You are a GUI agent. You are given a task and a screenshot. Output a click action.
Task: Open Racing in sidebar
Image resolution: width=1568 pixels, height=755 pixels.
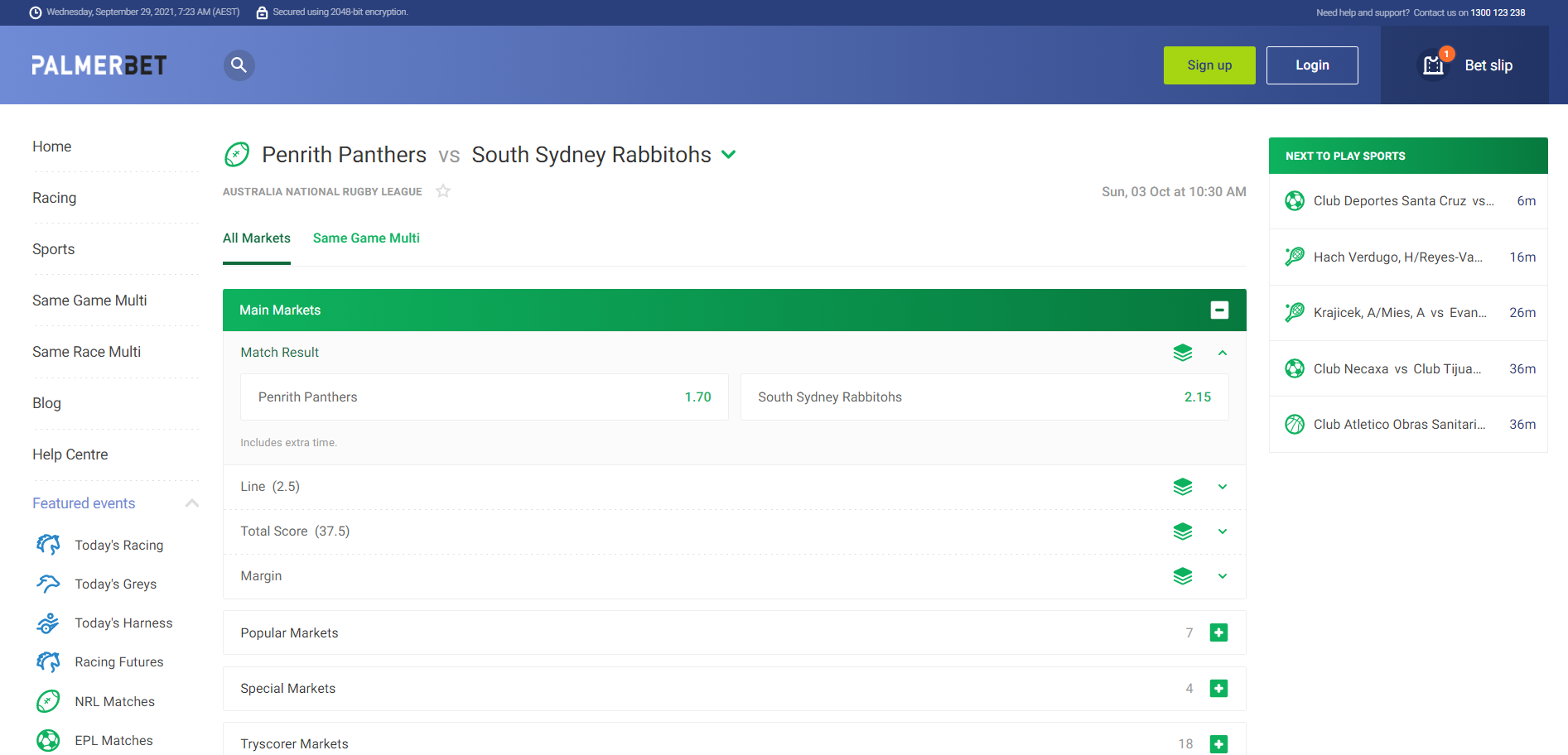click(55, 198)
